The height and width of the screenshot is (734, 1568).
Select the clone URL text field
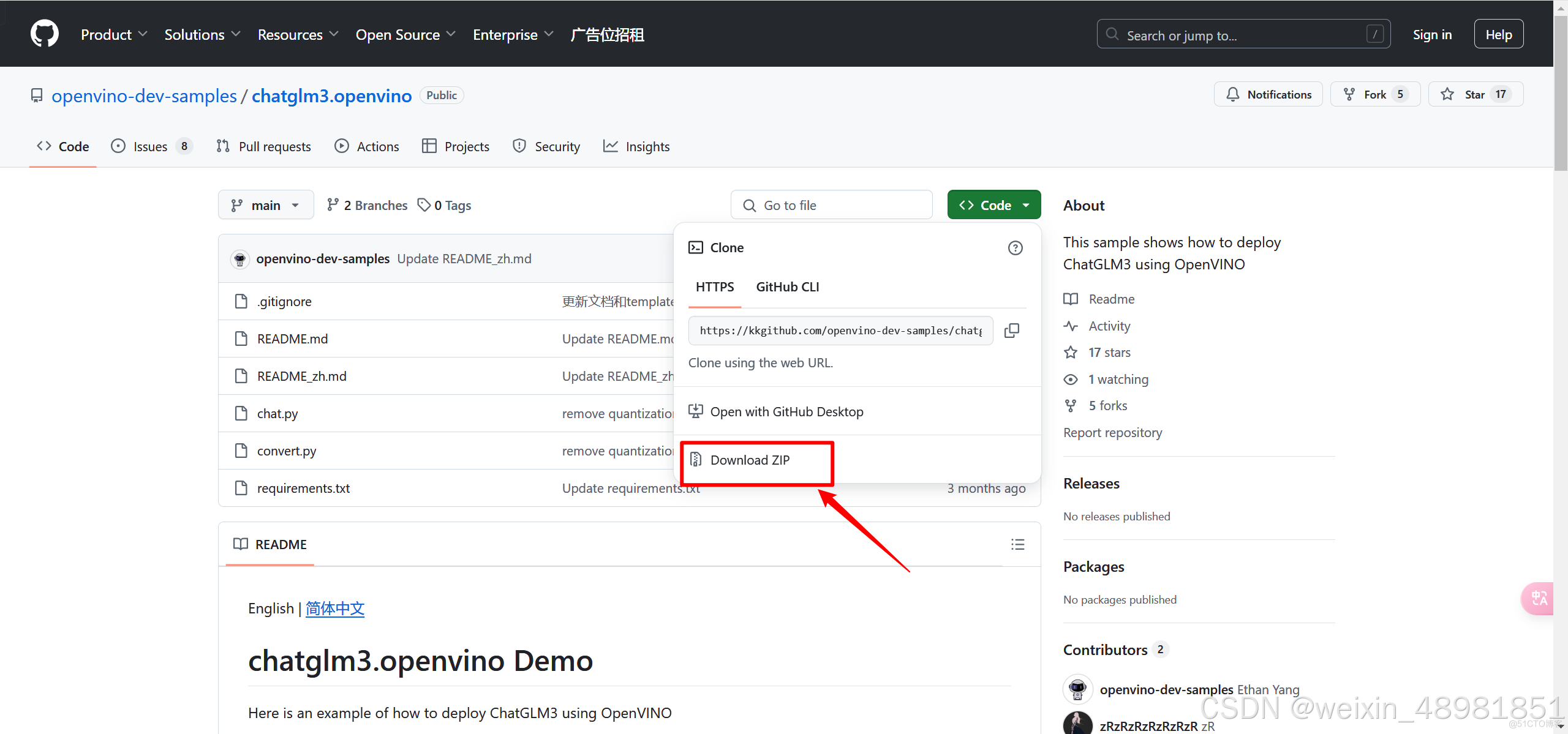[x=840, y=331]
